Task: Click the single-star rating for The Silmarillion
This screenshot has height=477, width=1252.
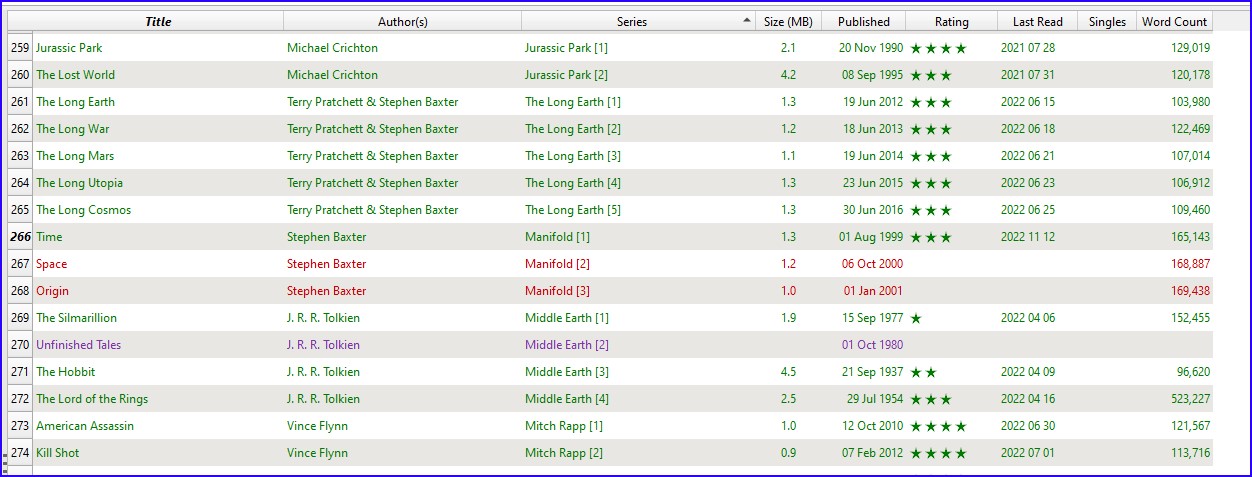Action: [x=916, y=318]
